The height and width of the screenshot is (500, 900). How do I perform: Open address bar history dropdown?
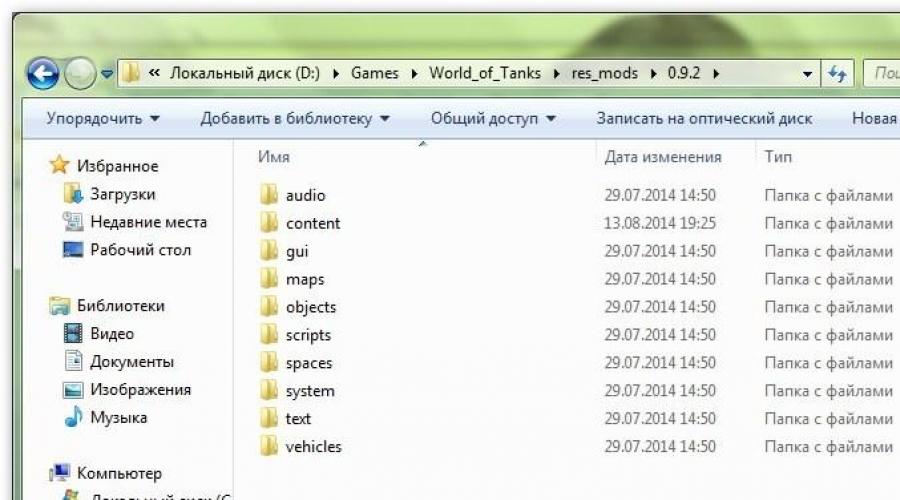pos(807,74)
